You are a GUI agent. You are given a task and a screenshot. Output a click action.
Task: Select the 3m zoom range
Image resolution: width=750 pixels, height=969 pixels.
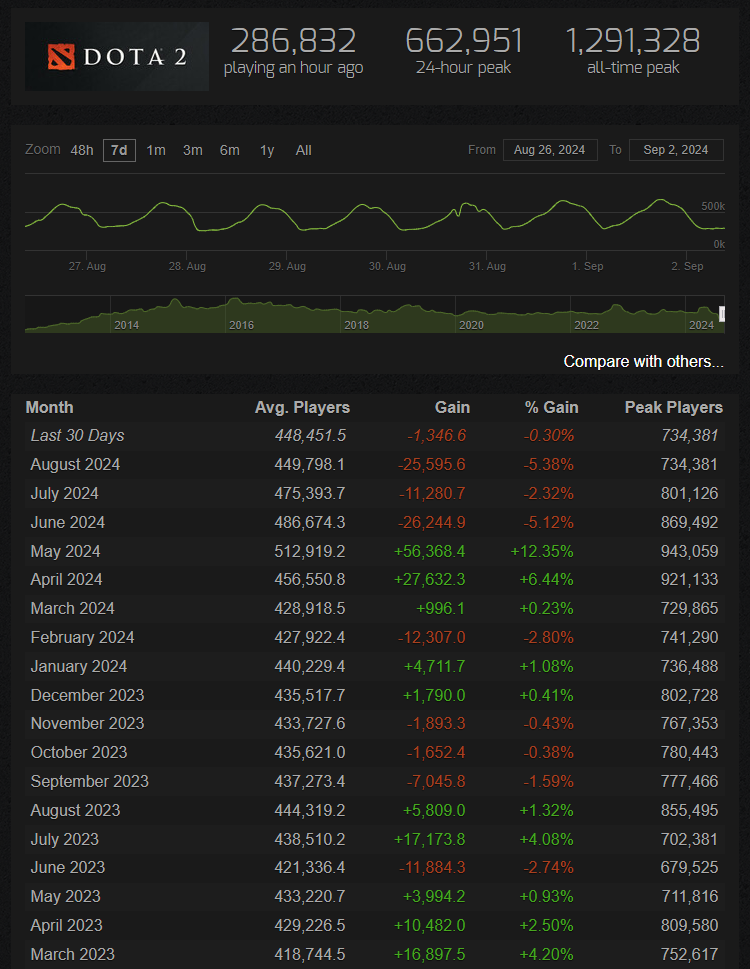tap(193, 150)
